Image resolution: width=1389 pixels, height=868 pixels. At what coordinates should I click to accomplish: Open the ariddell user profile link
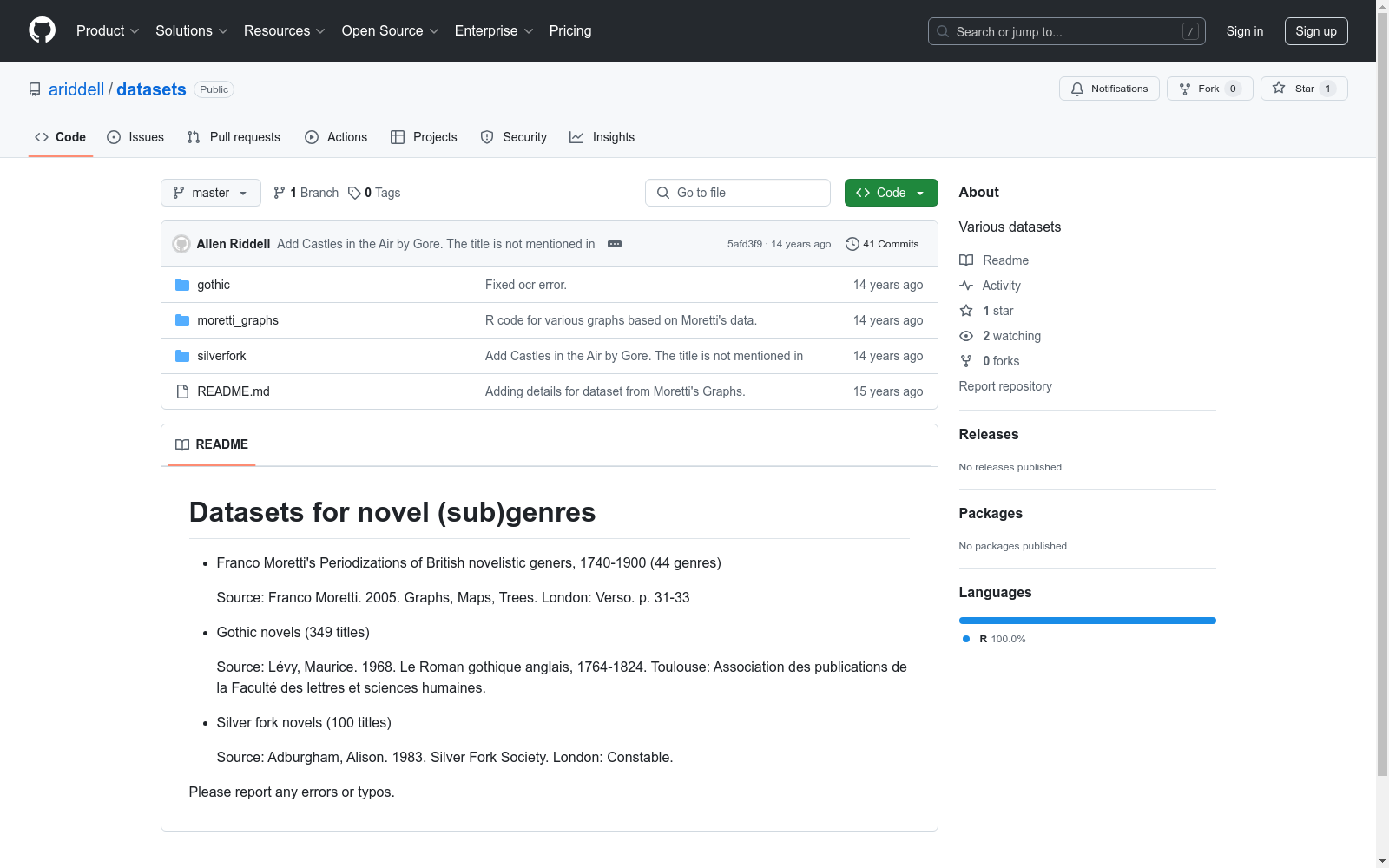click(76, 89)
